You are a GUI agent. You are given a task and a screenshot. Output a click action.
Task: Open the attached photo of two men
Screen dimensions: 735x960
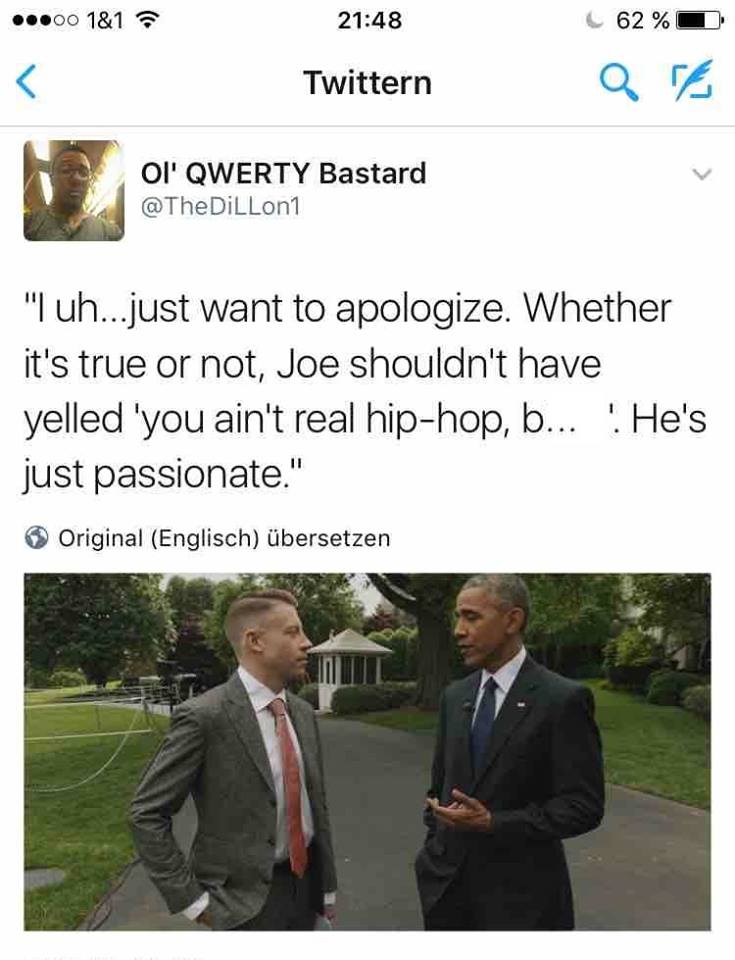368,752
